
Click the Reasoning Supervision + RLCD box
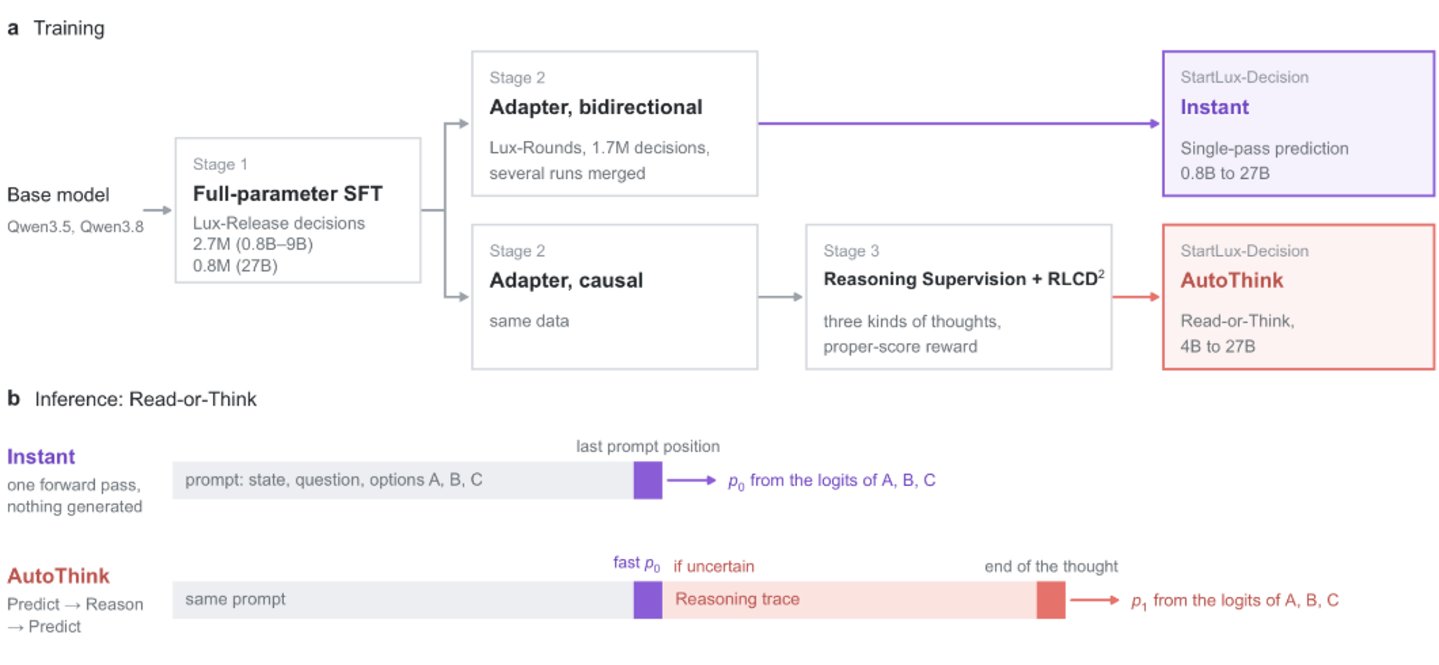(958, 297)
